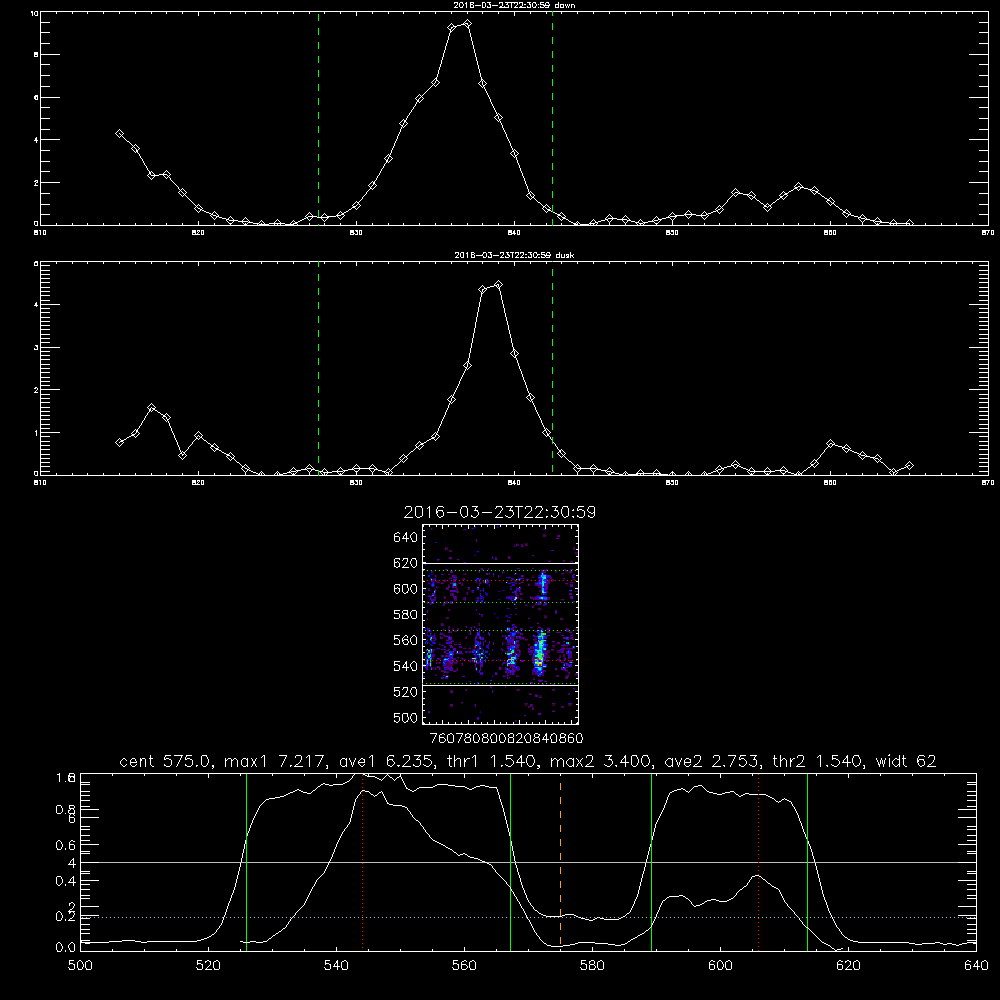This screenshot has width=1000, height=1000.
Task: Click the 'cent 575.0' value in stats line
Action: (166, 761)
